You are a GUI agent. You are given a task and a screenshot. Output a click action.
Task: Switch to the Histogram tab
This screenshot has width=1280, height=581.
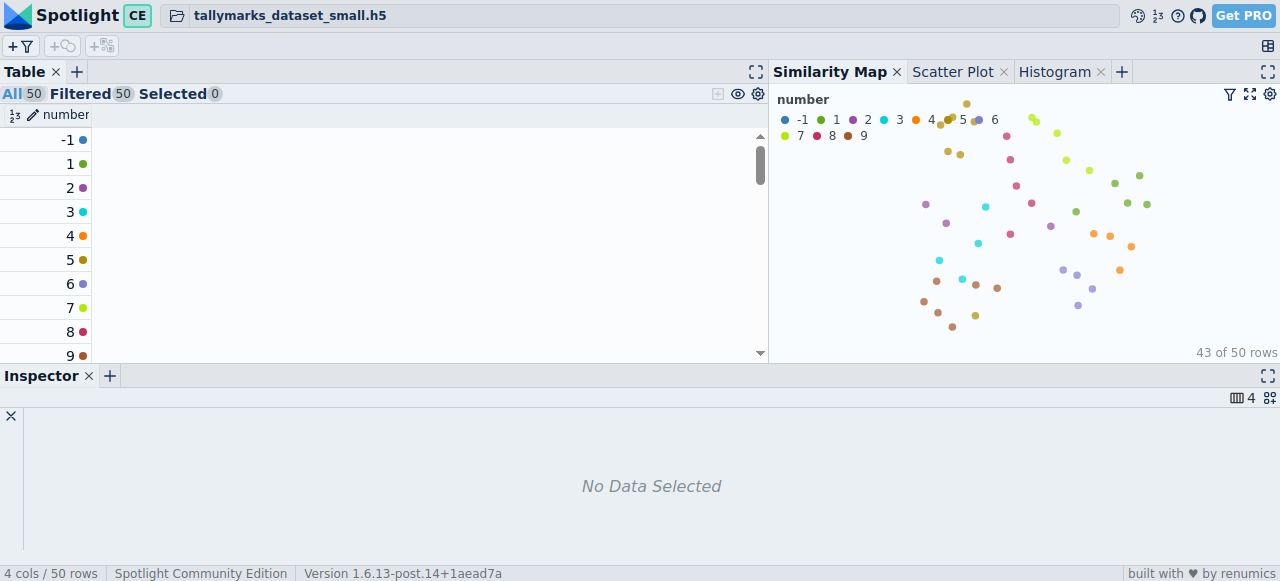tap(1054, 72)
